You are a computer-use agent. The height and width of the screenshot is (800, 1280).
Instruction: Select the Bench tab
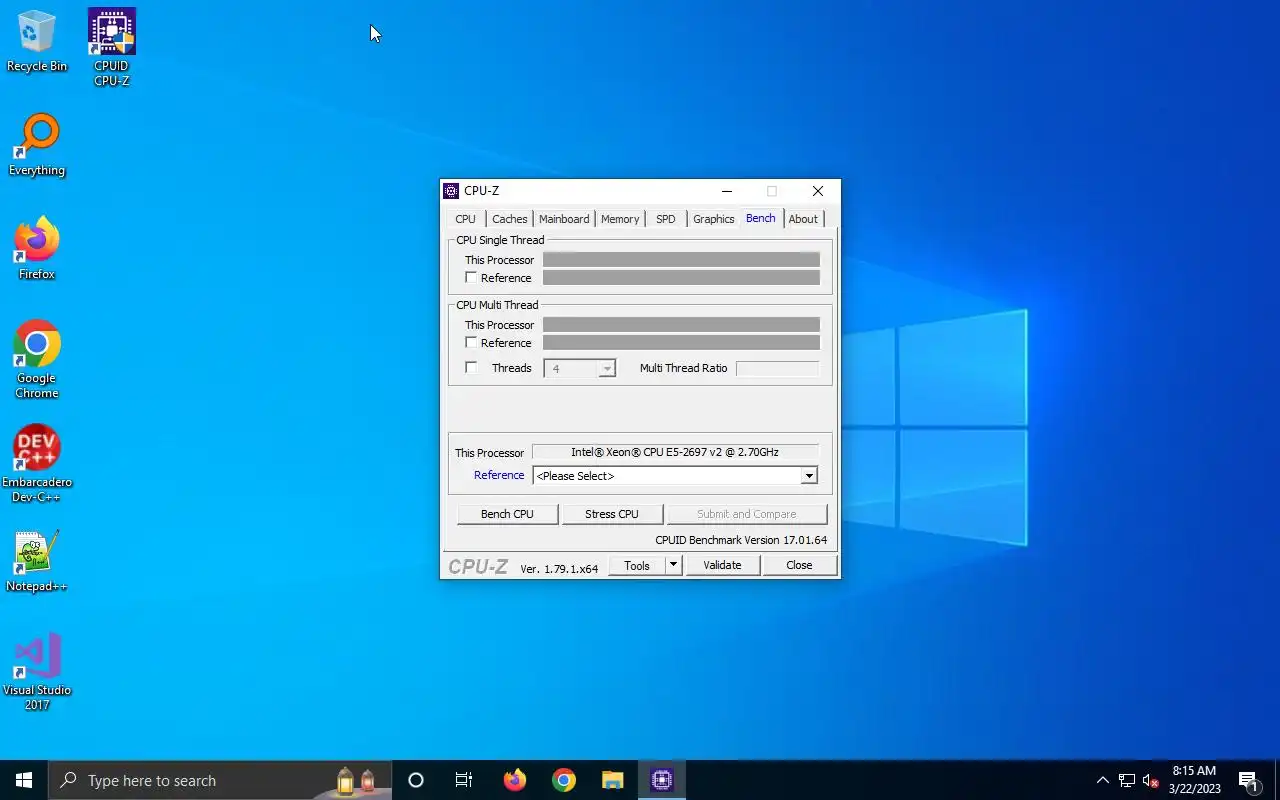tap(761, 218)
